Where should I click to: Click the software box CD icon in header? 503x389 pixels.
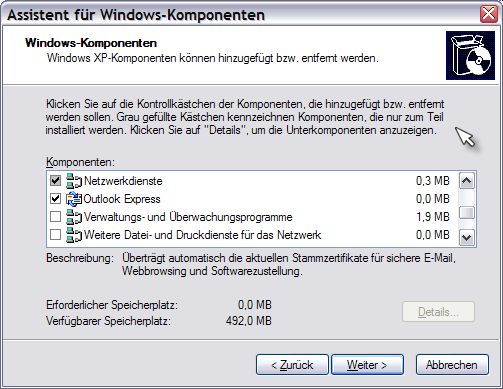click(x=470, y=56)
